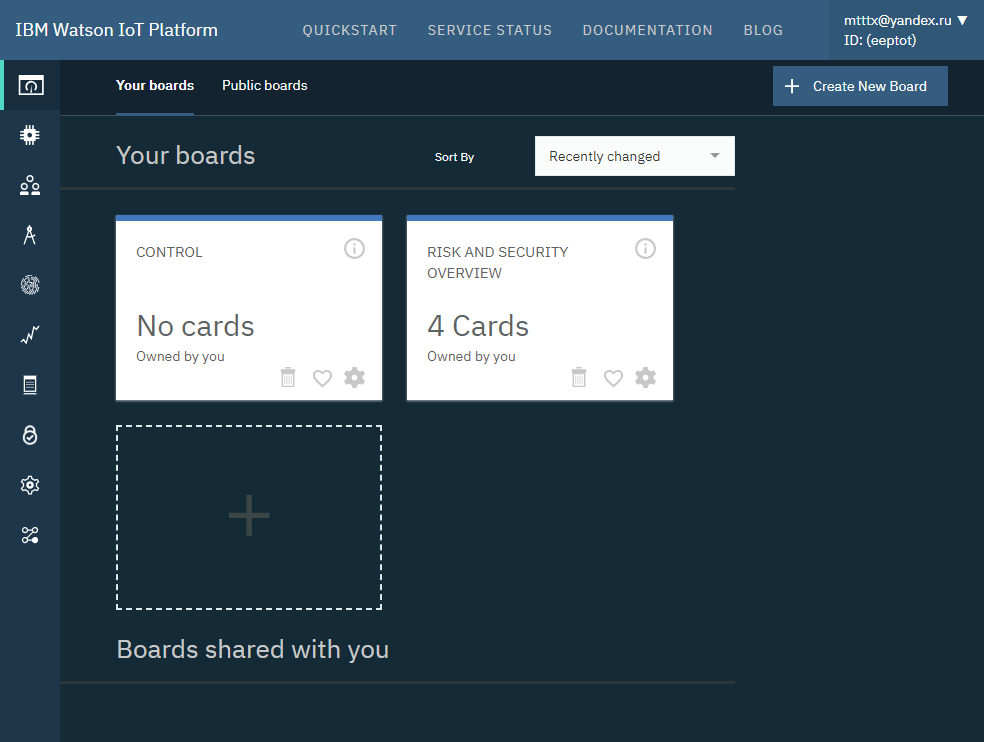
Task: Open info tooltip on RISK AND SECURITY OVERVIEW
Action: pyautogui.click(x=645, y=248)
